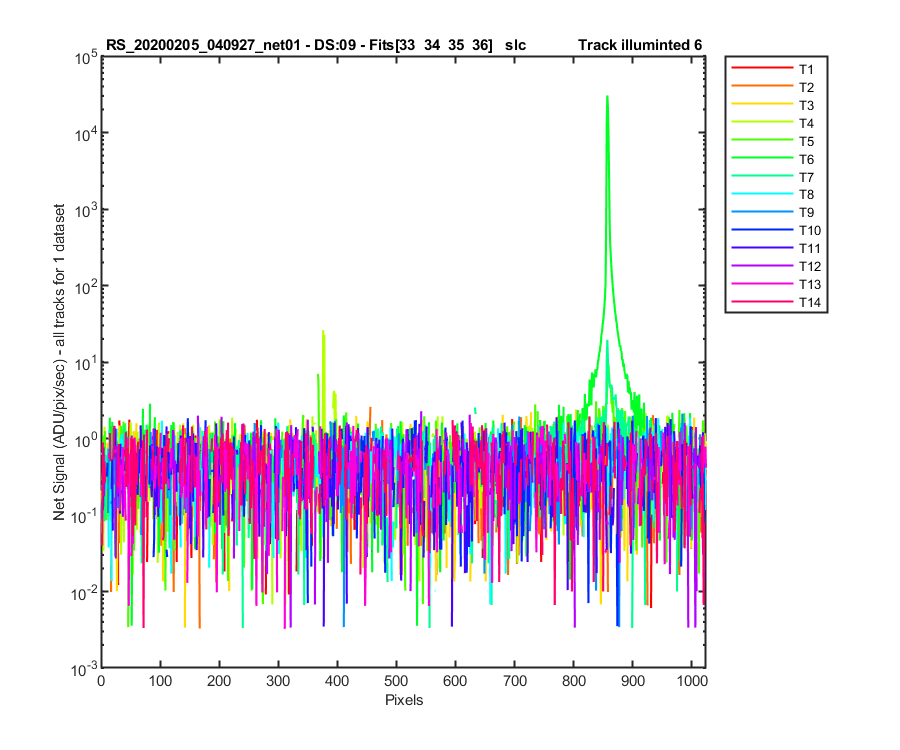
Task: Click the x-axis tick label 1000
Action: tap(692, 681)
